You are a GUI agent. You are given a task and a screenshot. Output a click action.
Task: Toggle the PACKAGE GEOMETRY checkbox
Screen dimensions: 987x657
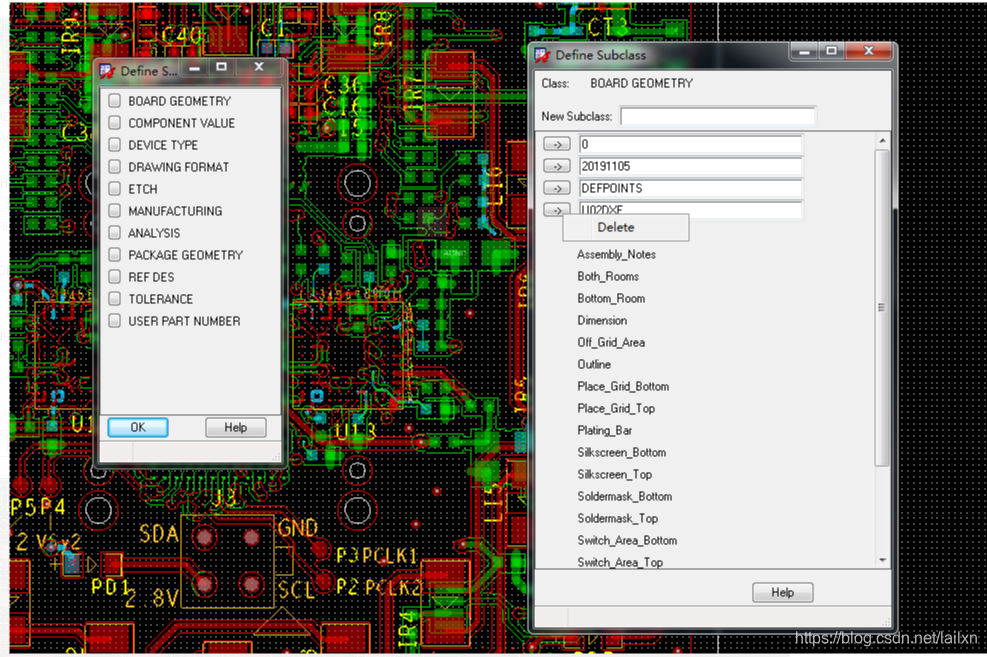(115, 255)
